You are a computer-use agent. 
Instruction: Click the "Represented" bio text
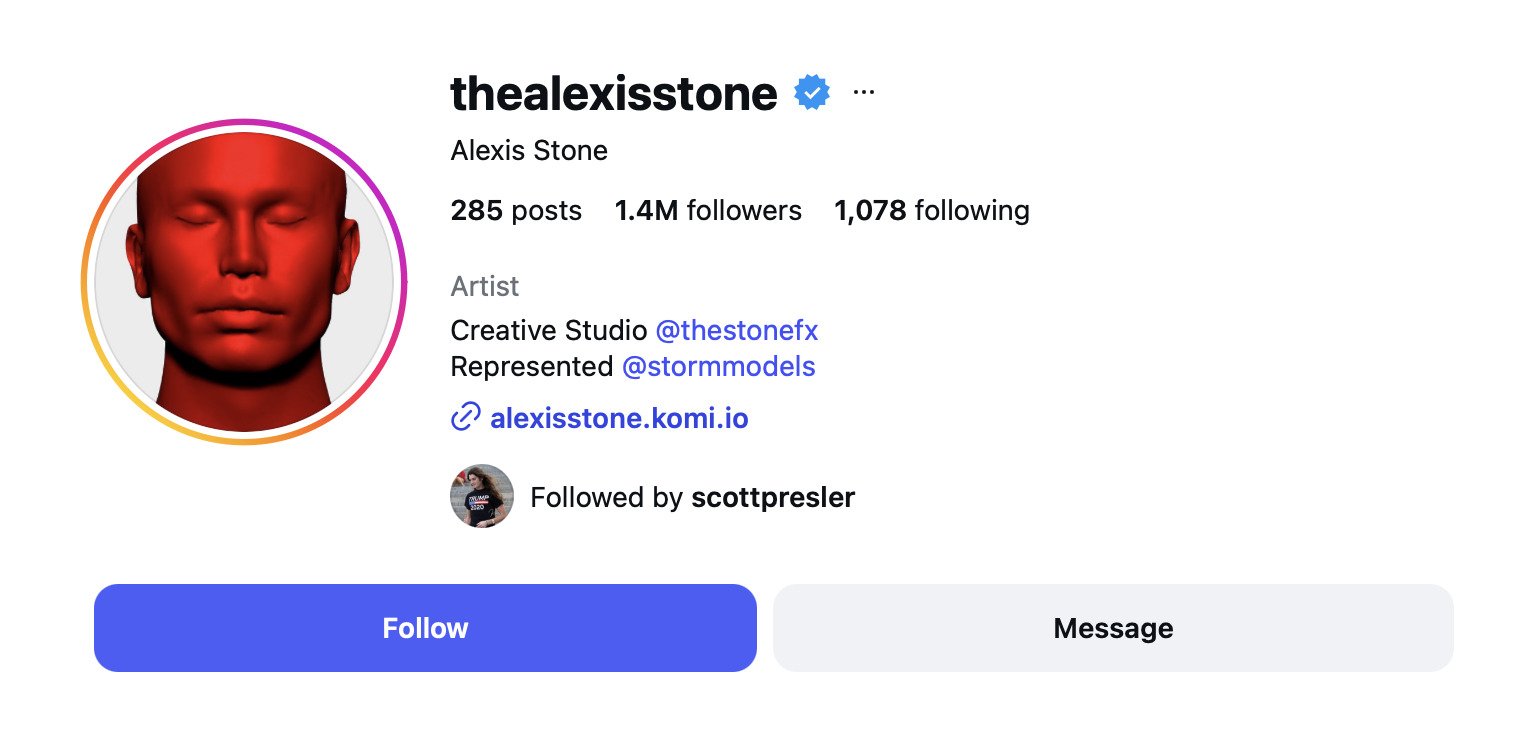click(532, 367)
